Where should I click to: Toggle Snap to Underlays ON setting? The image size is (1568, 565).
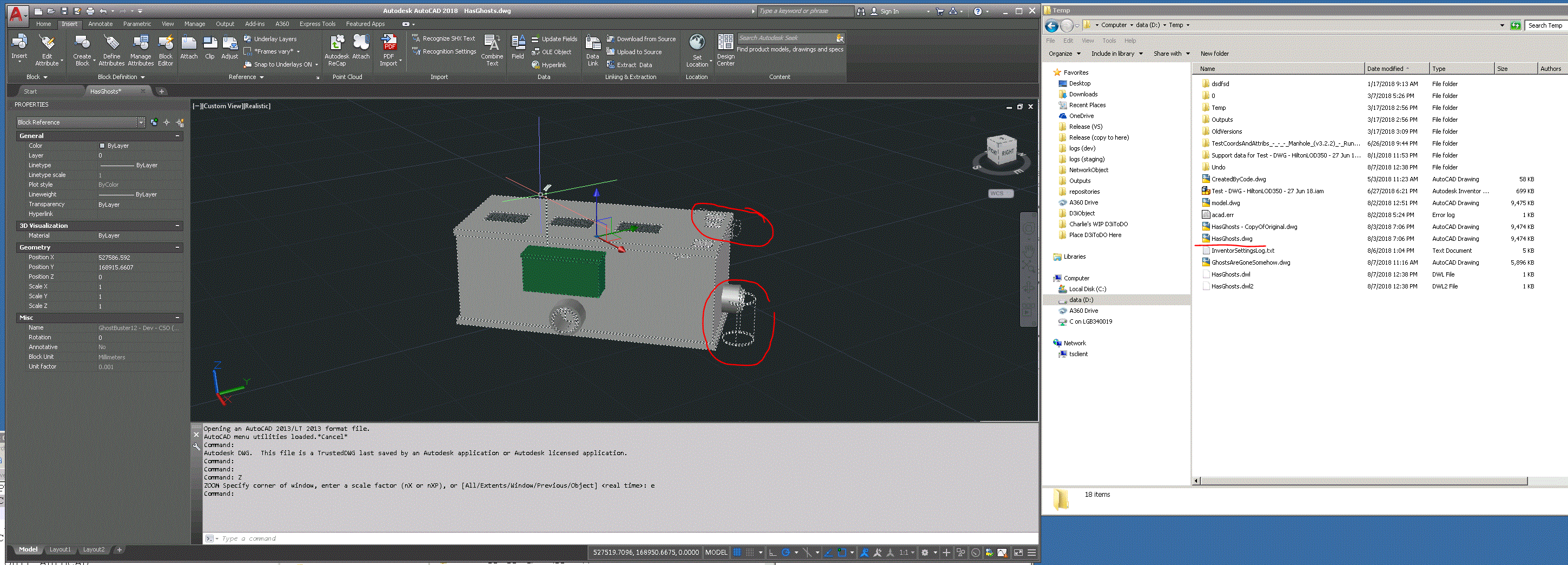click(279, 64)
